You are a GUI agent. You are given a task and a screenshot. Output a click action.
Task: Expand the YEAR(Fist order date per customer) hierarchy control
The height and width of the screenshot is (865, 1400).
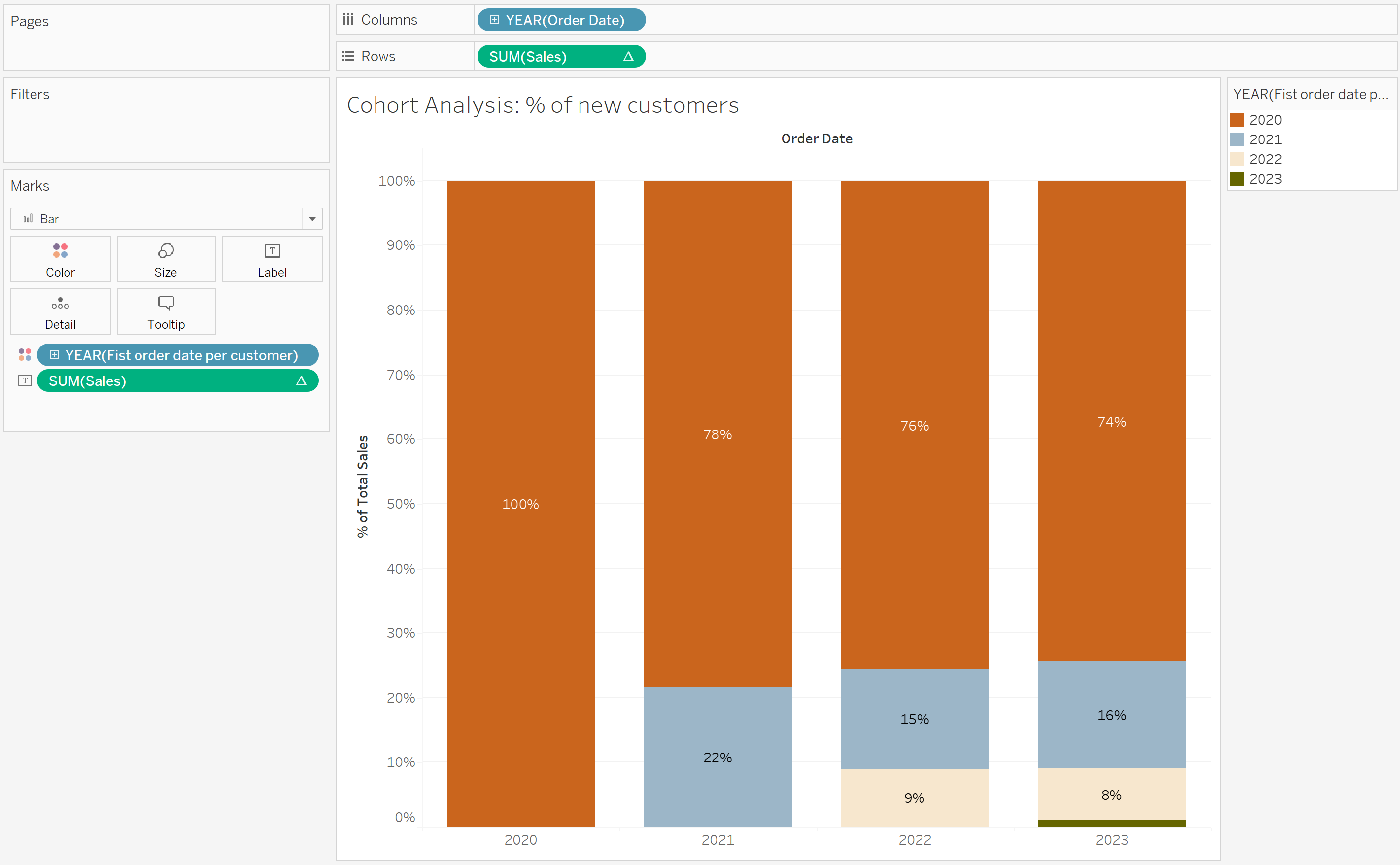[x=54, y=355]
